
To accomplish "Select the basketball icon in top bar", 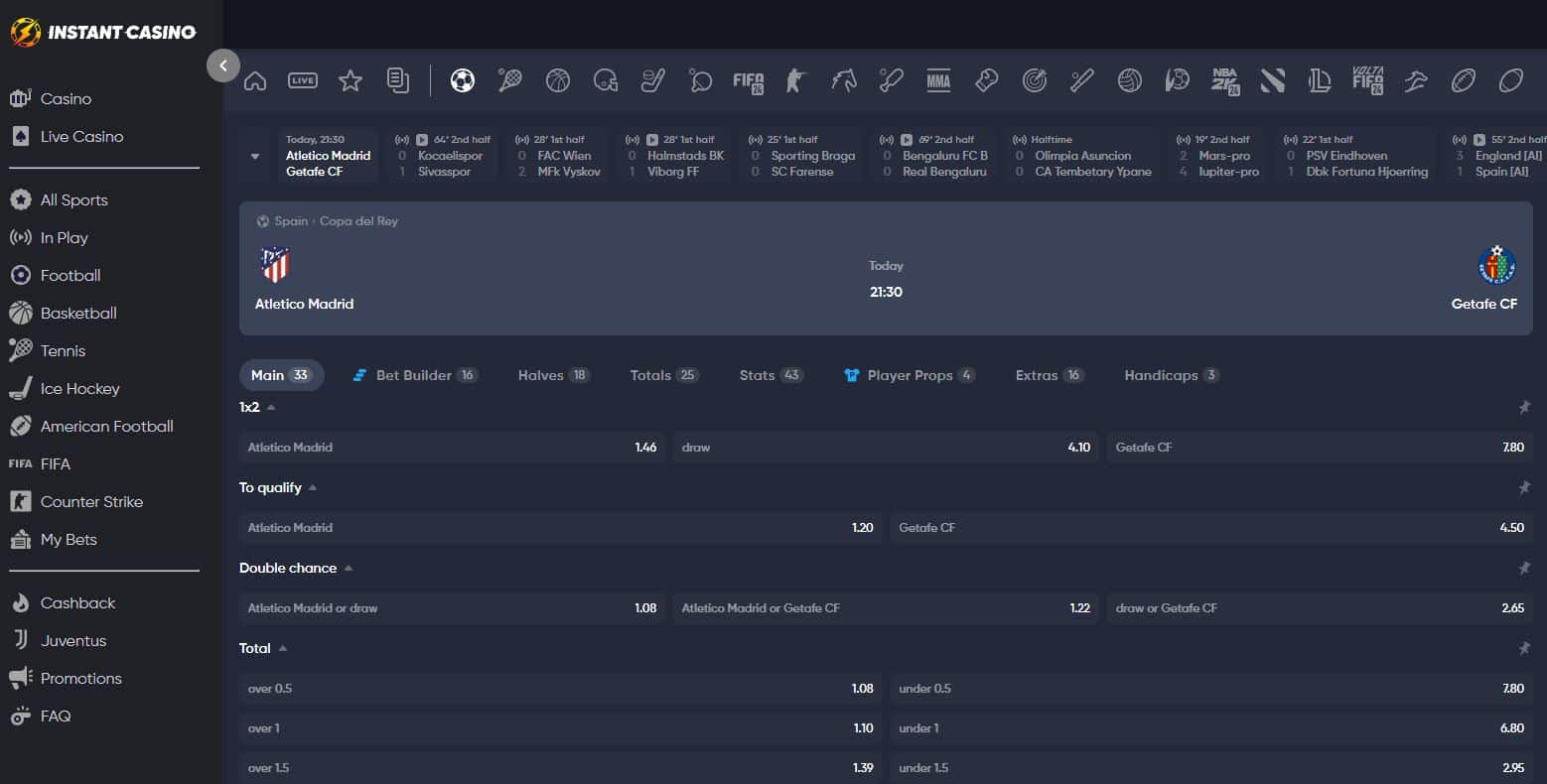I will pyautogui.click(x=558, y=80).
